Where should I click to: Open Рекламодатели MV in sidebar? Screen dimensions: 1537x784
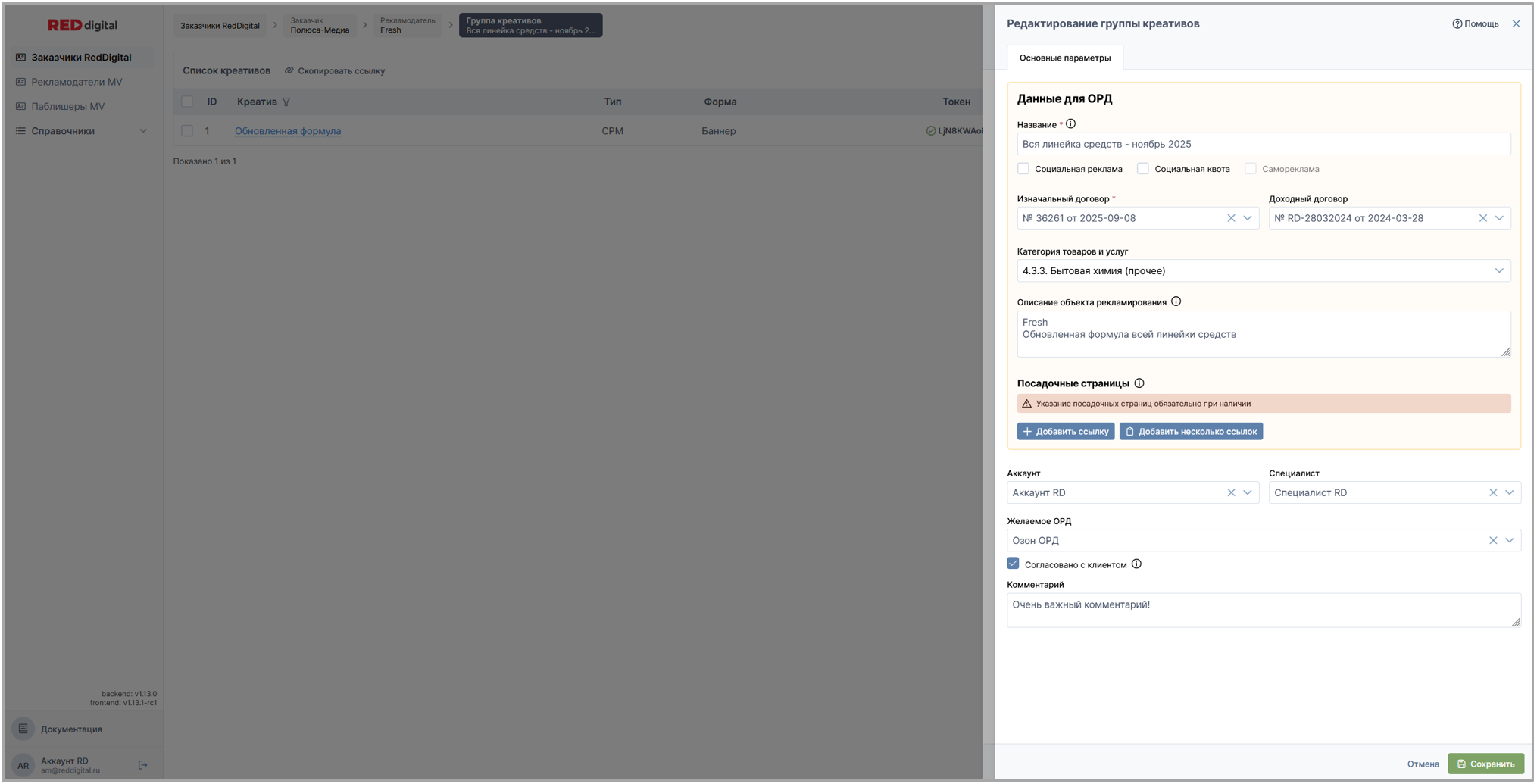(77, 82)
